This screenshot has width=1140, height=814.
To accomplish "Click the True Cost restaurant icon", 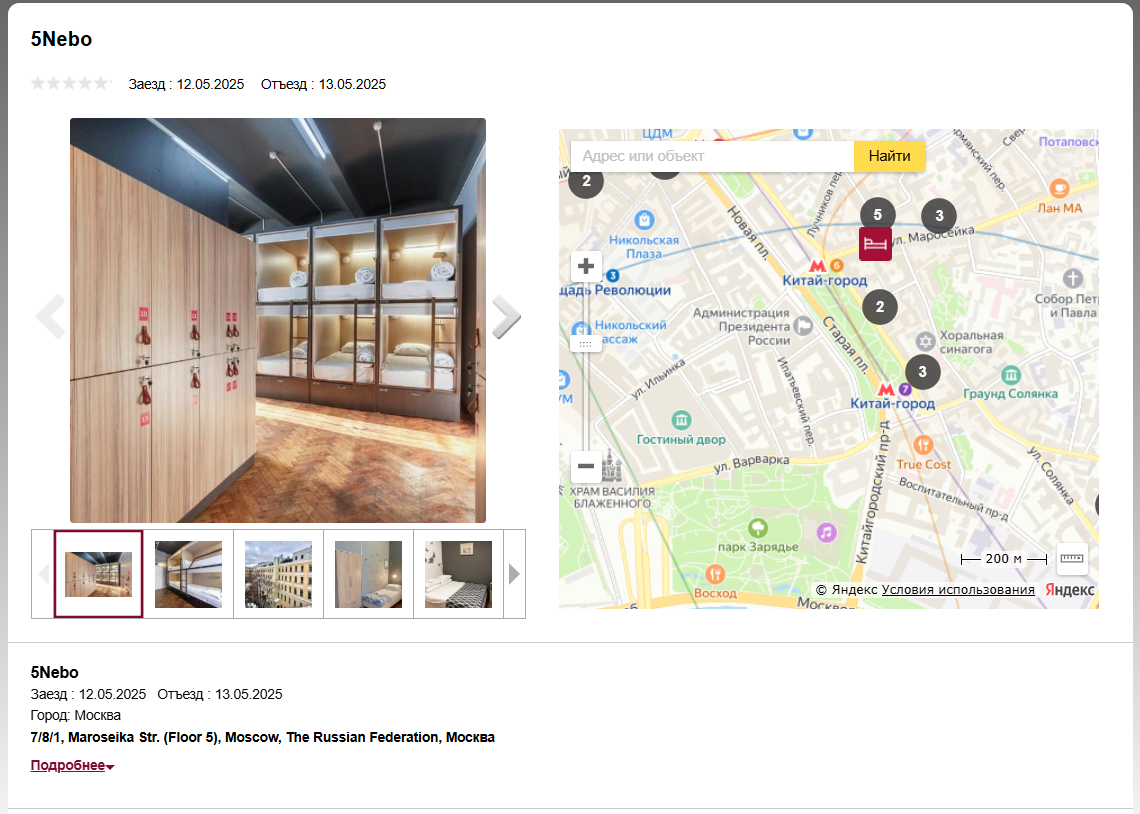I will (923, 445).
